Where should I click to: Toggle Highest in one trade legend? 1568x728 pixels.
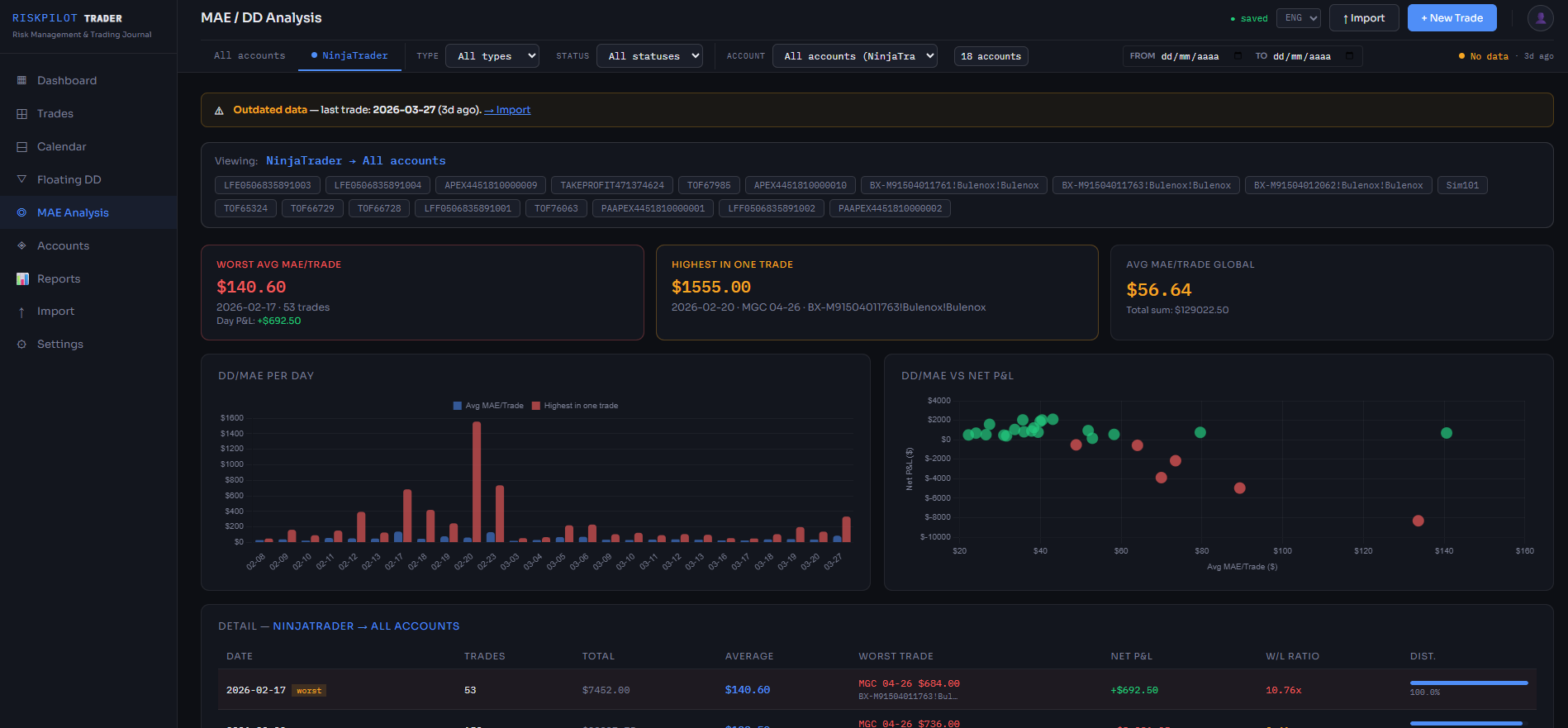coord(575,406)
